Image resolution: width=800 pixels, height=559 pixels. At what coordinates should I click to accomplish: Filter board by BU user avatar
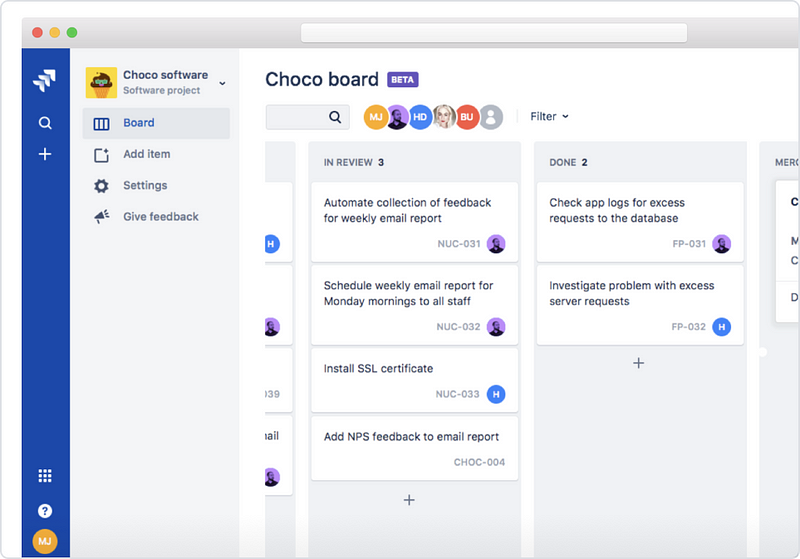[x=467, y=117]
